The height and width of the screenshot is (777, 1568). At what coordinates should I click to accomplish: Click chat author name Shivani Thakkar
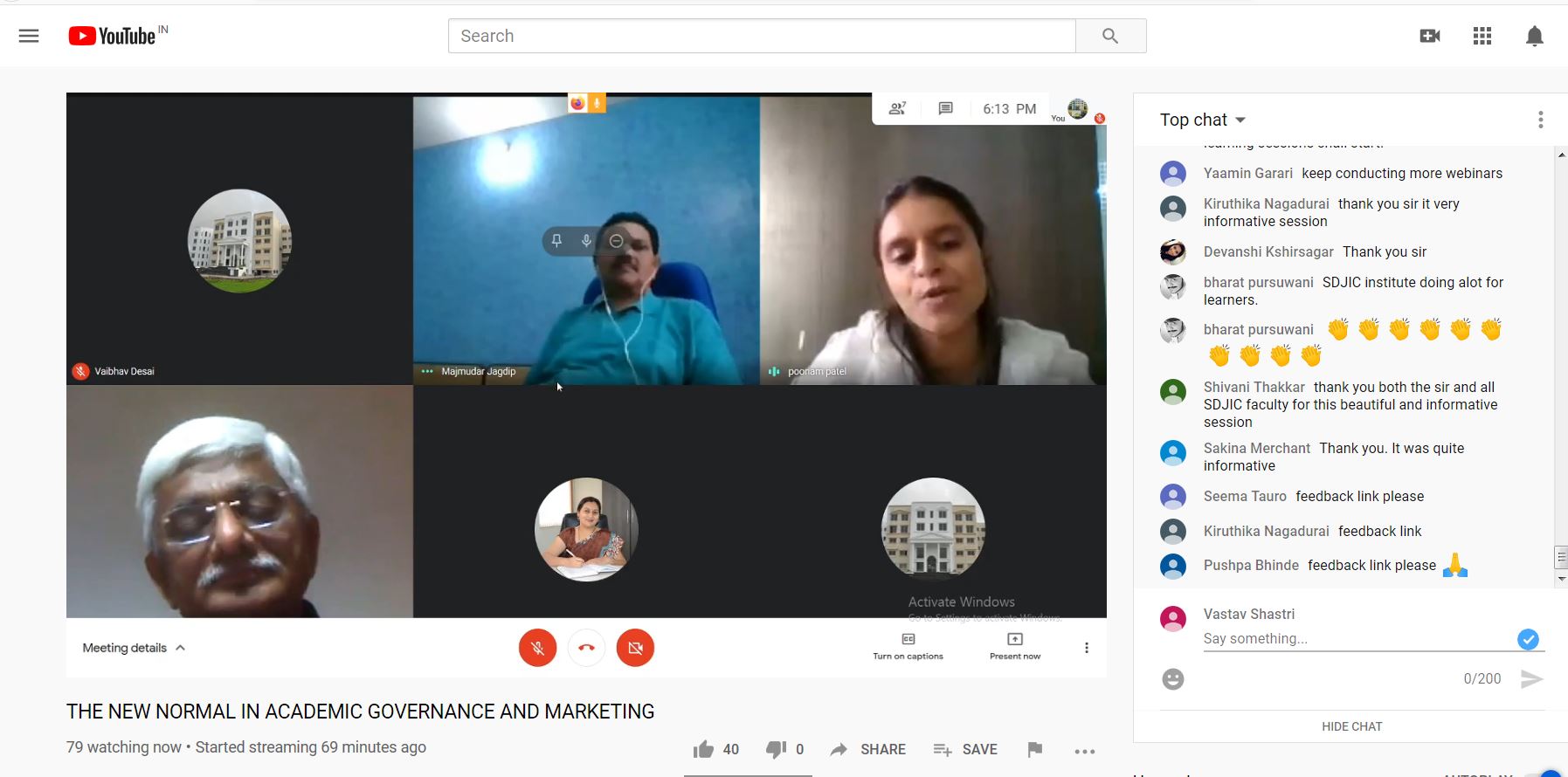tap(1254, 387)
